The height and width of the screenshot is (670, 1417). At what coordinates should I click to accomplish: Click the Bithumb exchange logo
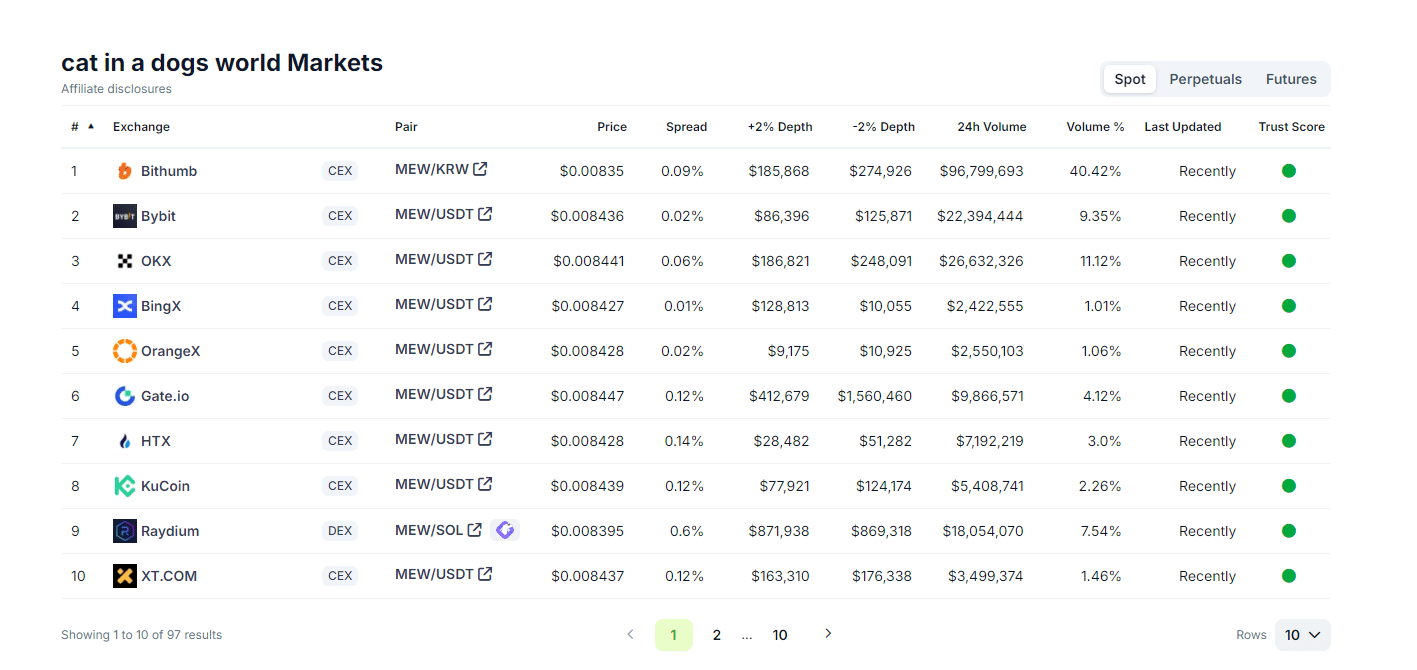click(x=125, y=171)
